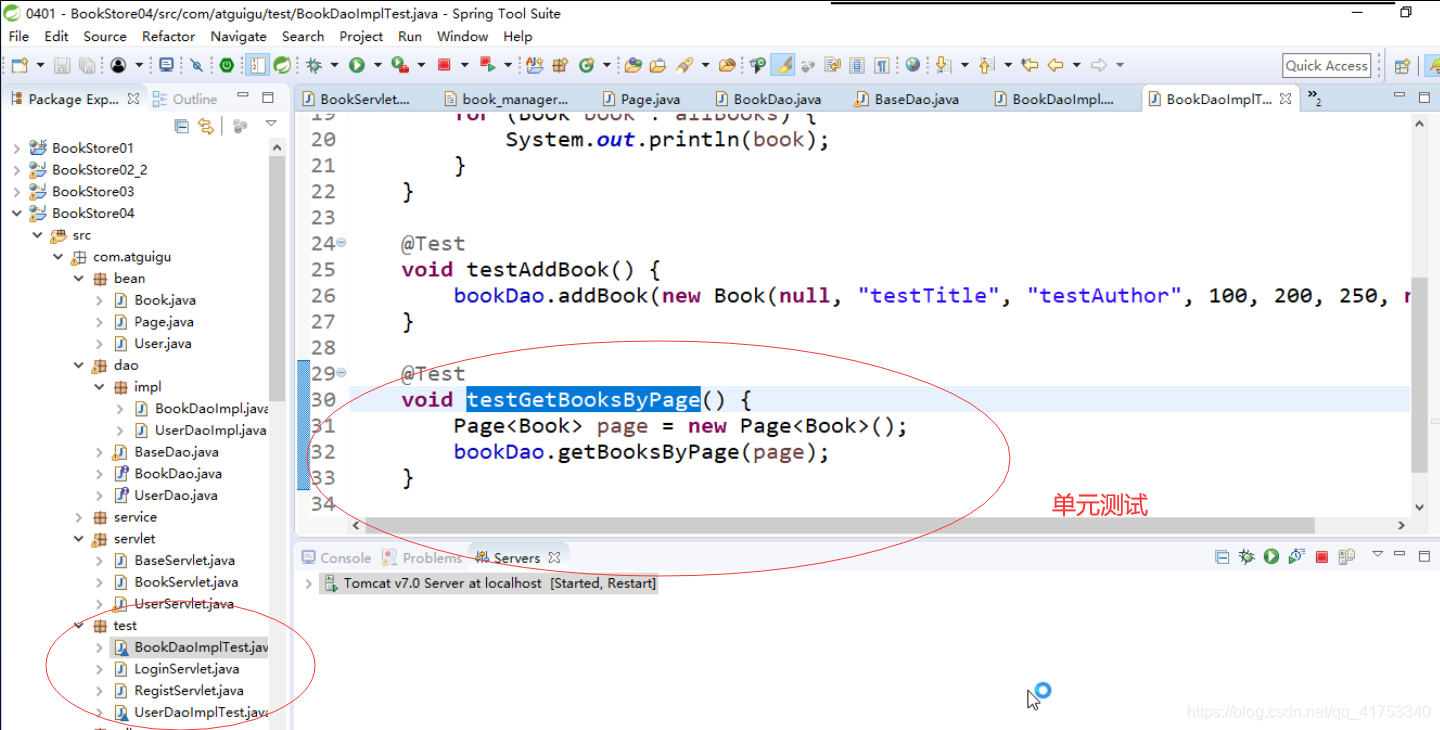Viewport: 1440px width, 730px height.
Task: Click the Open Task folder icon
Action: (x=658, y=65)
